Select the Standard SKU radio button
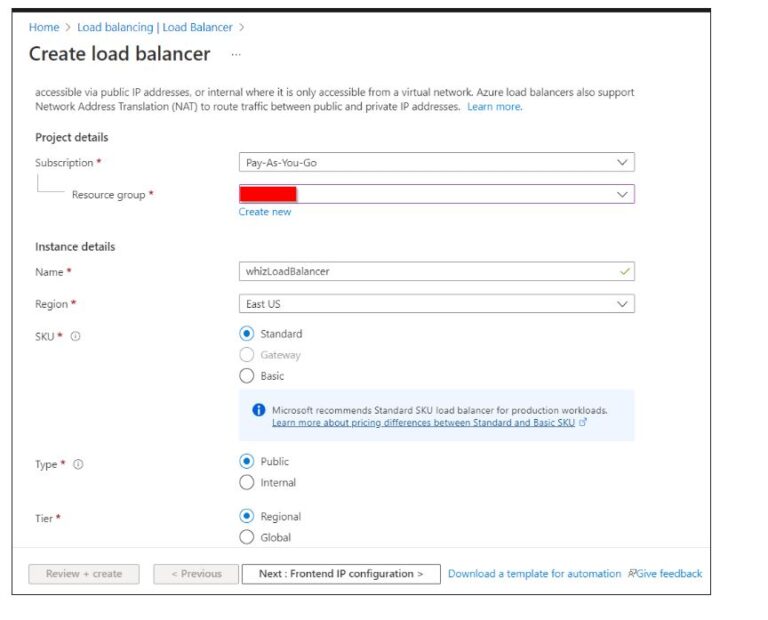Viewport: 768px width, 620px height. (x=247, y=334)
